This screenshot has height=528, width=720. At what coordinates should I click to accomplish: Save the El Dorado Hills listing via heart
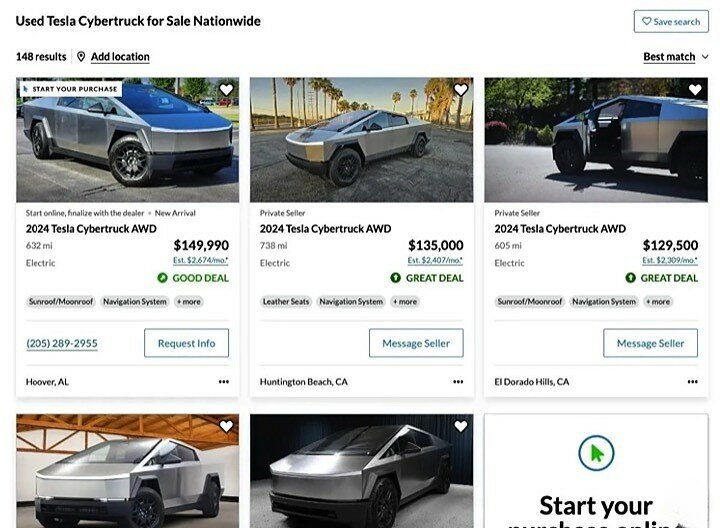(695, 90)
